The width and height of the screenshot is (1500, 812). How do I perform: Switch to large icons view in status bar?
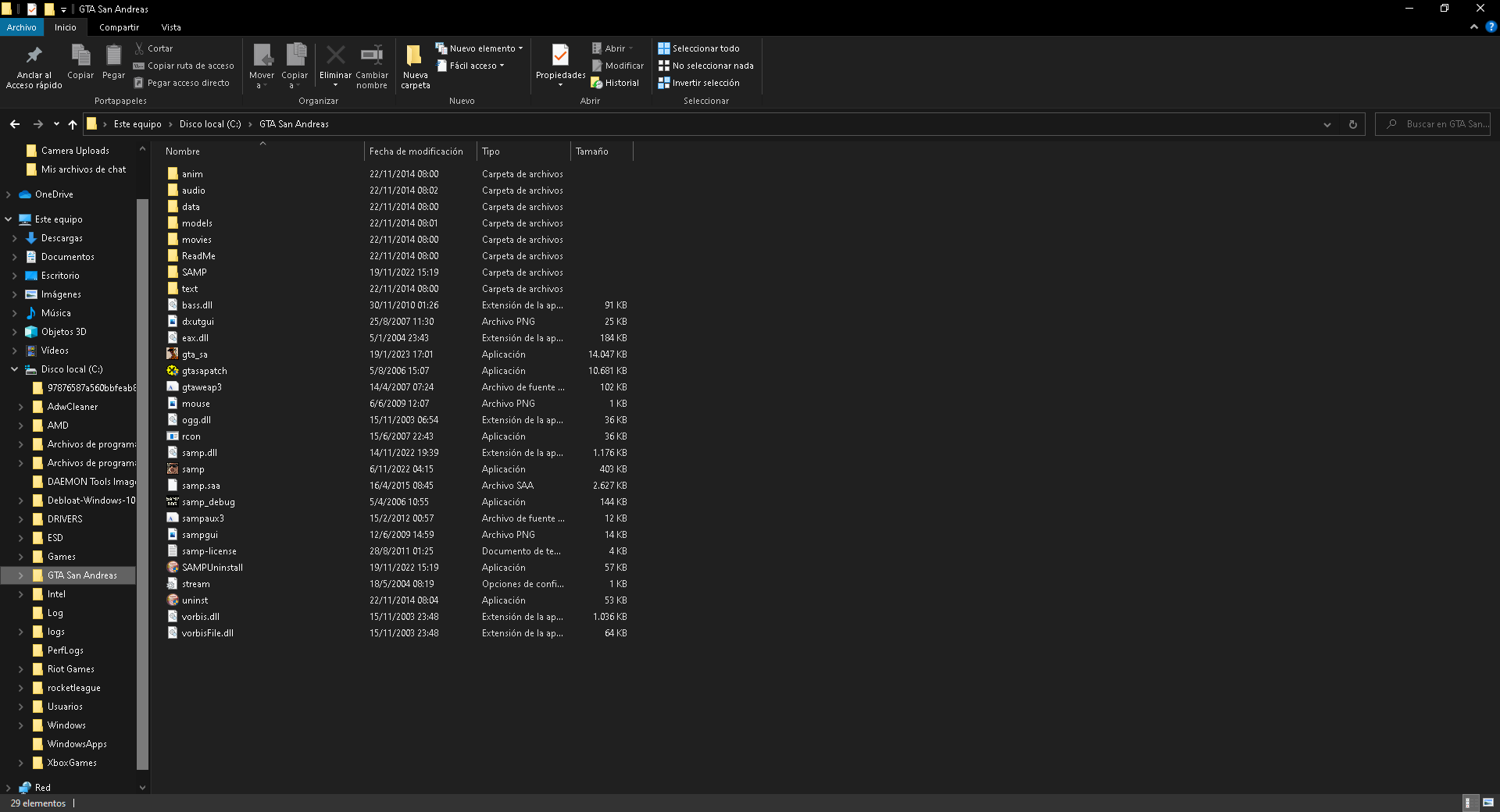pyautogui.click(x=1488, y=803)
